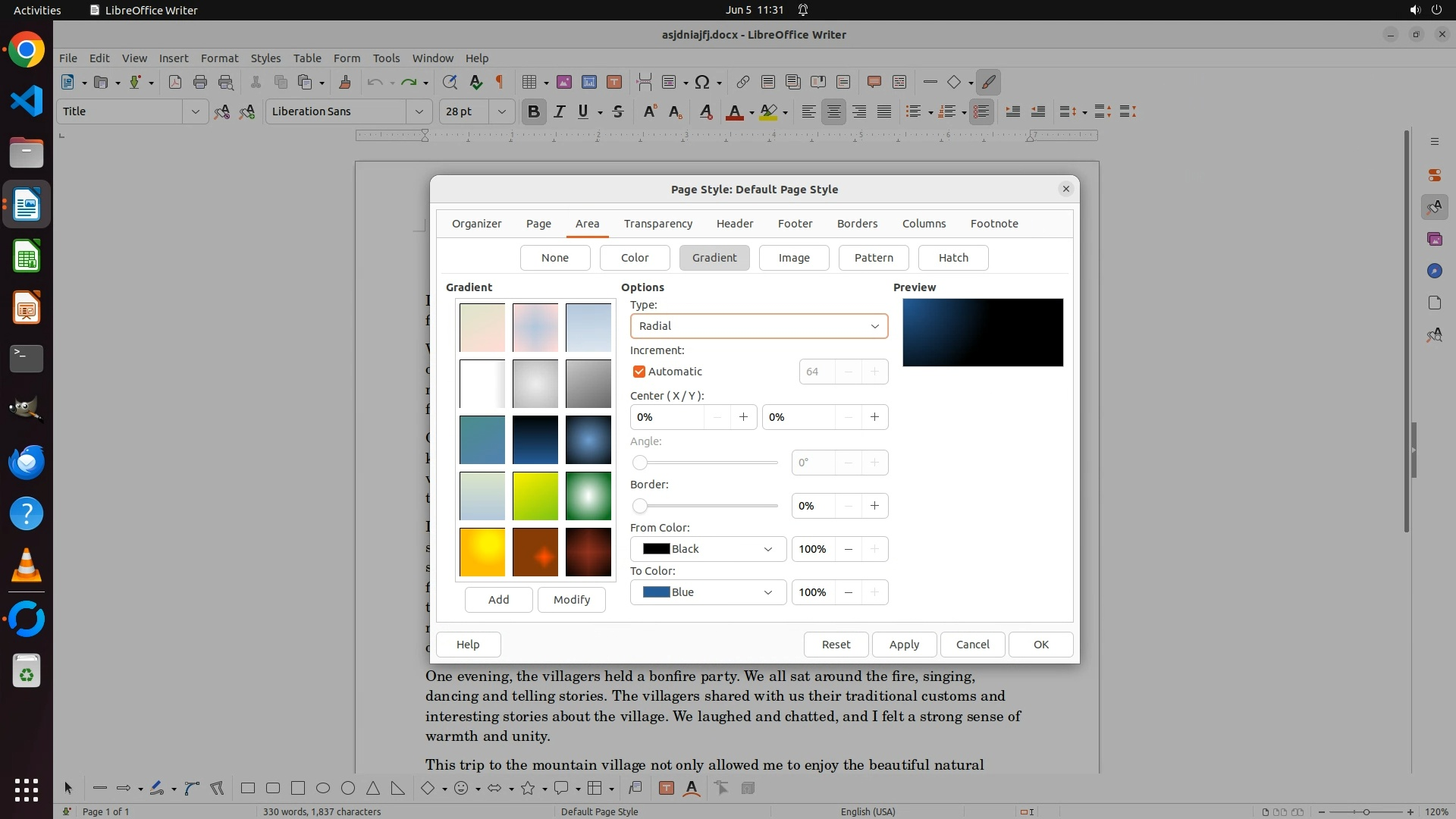Toggle Bold formatting button
This screenshot has height=819, width=1456.
[534, 111]
